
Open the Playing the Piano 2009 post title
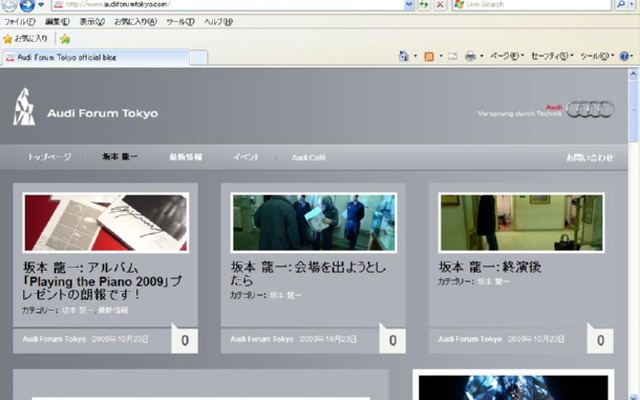102,281
